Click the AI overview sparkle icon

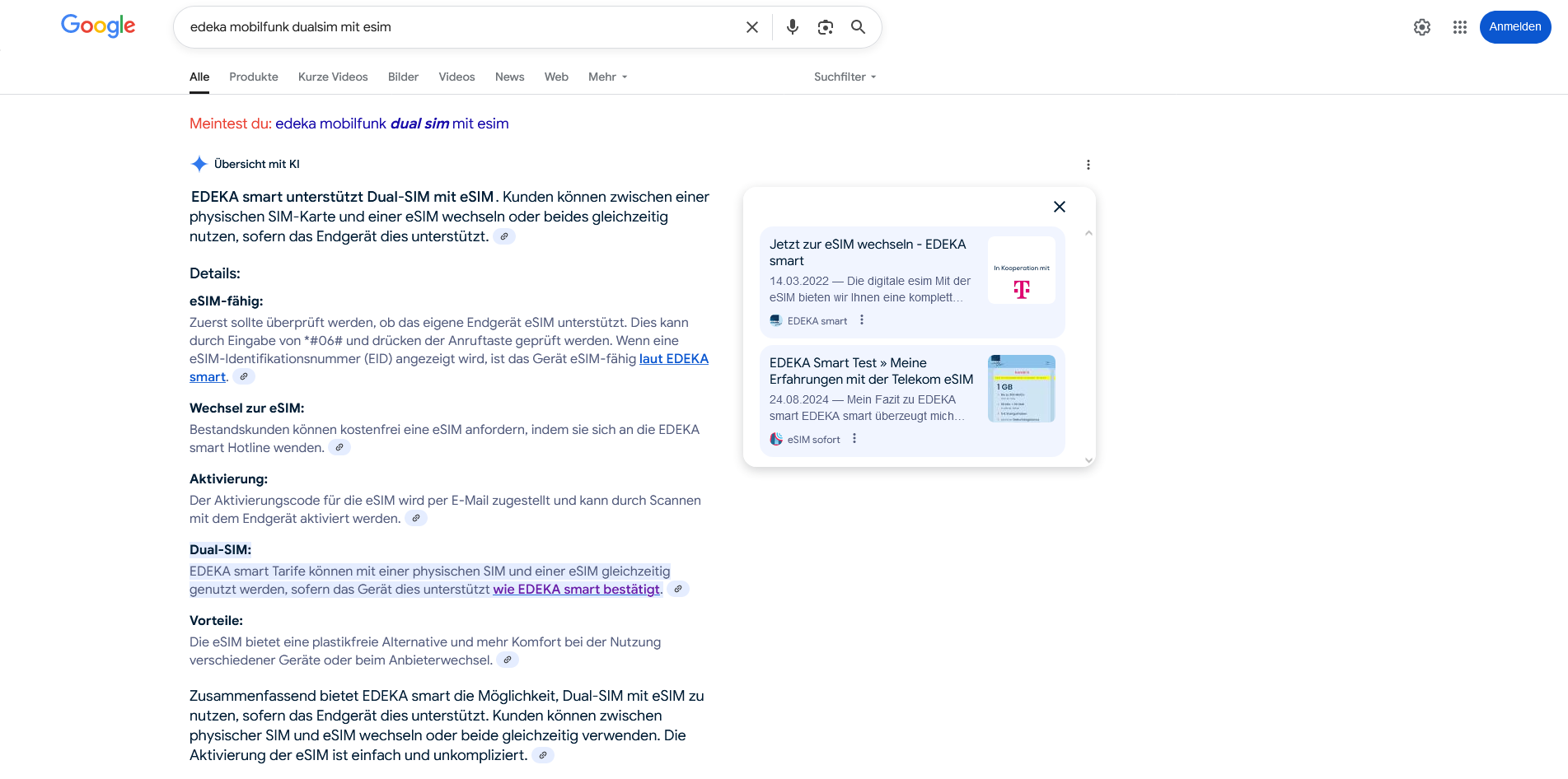click(199, 163)
